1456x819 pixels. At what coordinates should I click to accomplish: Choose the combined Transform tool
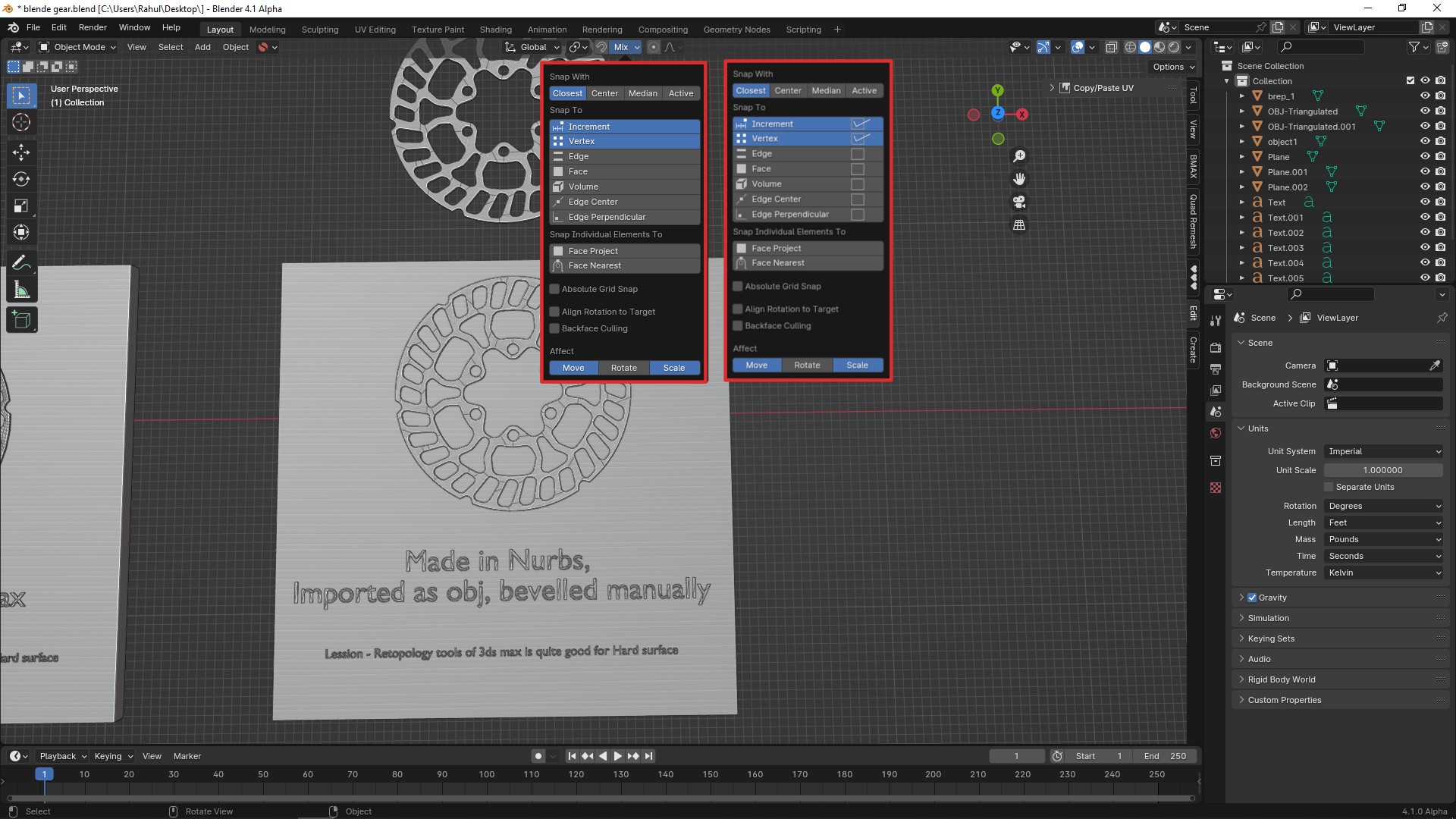pyautogui.click(x=21, y=232)
